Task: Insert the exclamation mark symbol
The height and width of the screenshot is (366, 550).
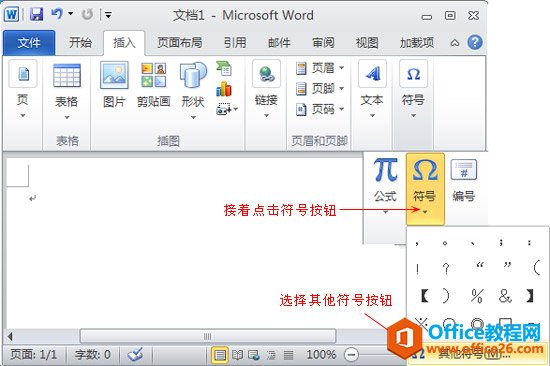Action: (x=417, y=269)
